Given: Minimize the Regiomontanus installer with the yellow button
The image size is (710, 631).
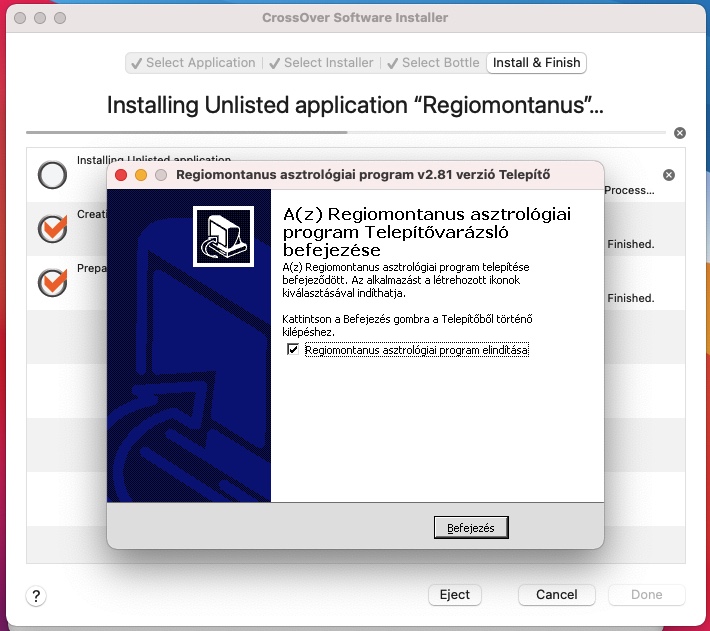Looking at the screenshot, I should coord(141,175).
